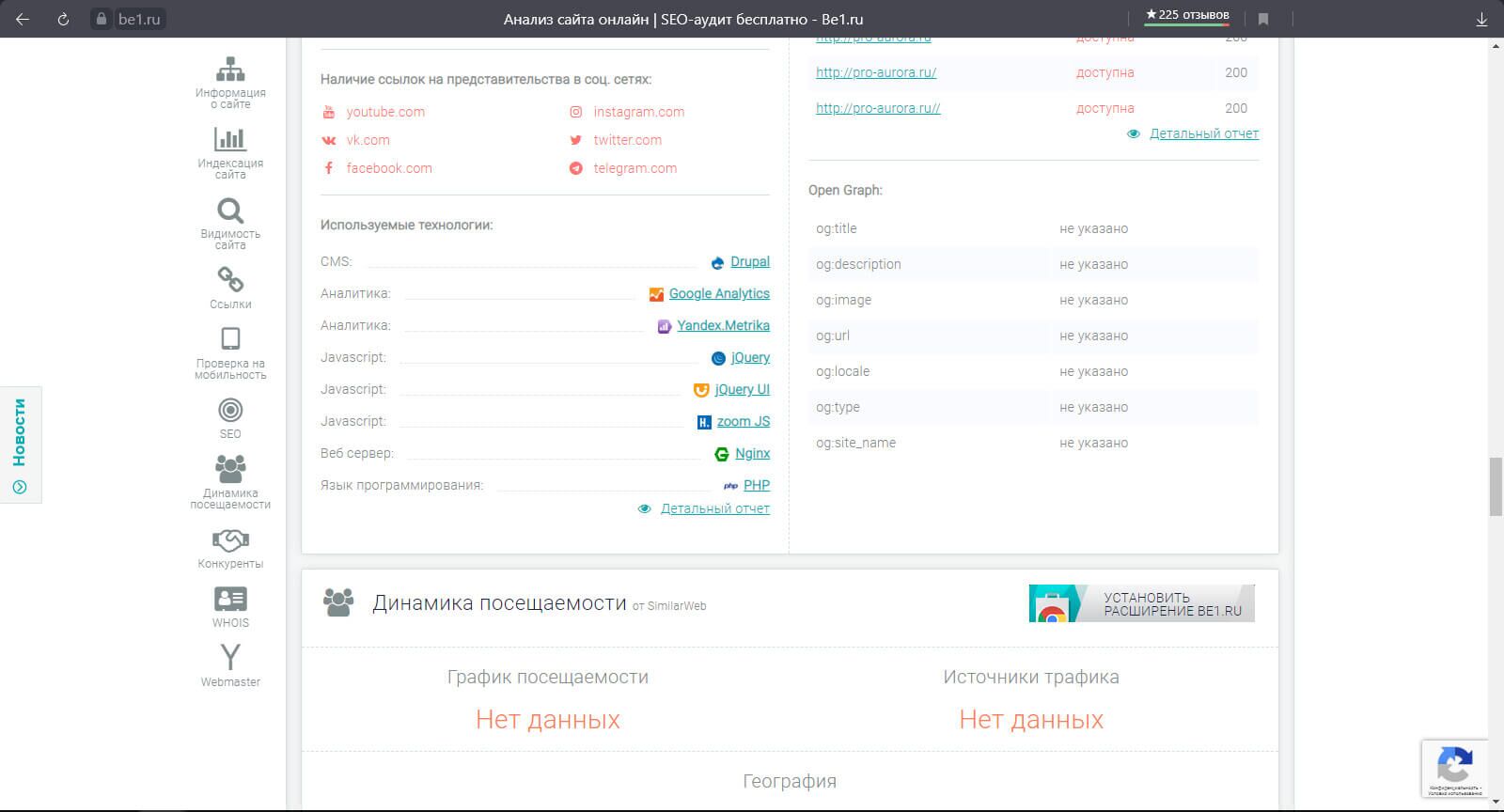1504x812 pixels.
Task: Reload the page with refresh icon
Action: click(63, 19)
